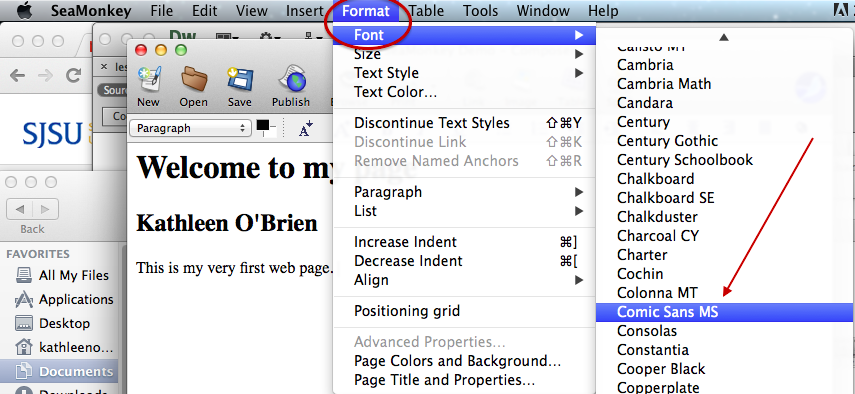The height and width of the screenshot is (394, 855).
Task: Select the Cambria Math font
Action: tap(724, 84)
